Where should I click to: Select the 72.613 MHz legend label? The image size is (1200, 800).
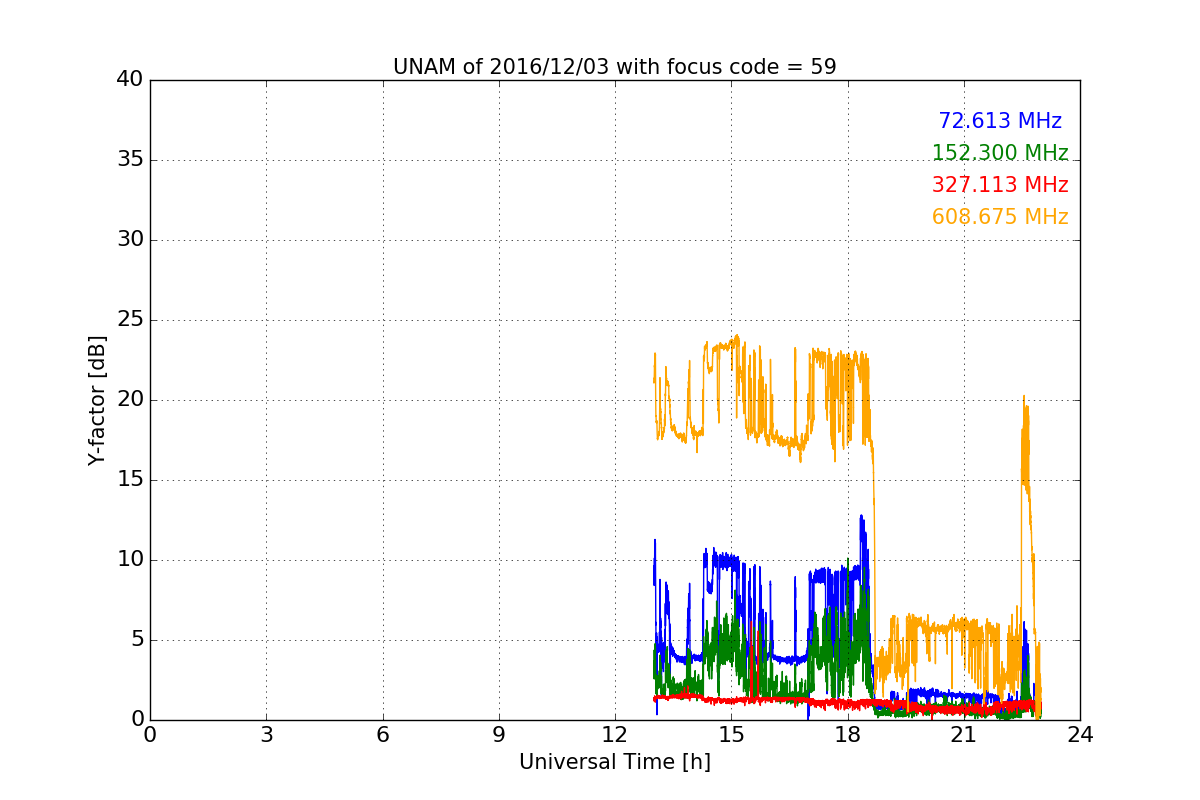pyautogui.click(x=1000, y=121)
